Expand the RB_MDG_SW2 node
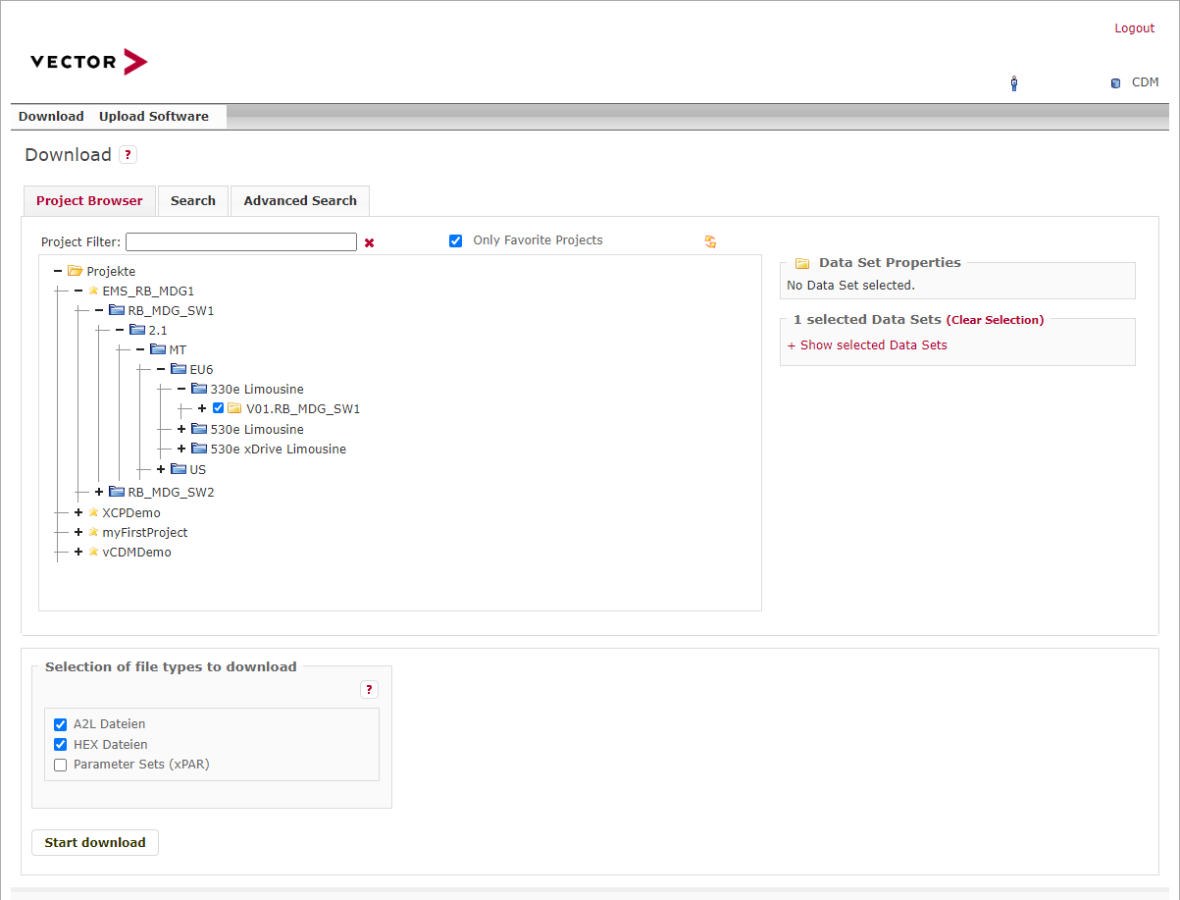 (99, 491)
